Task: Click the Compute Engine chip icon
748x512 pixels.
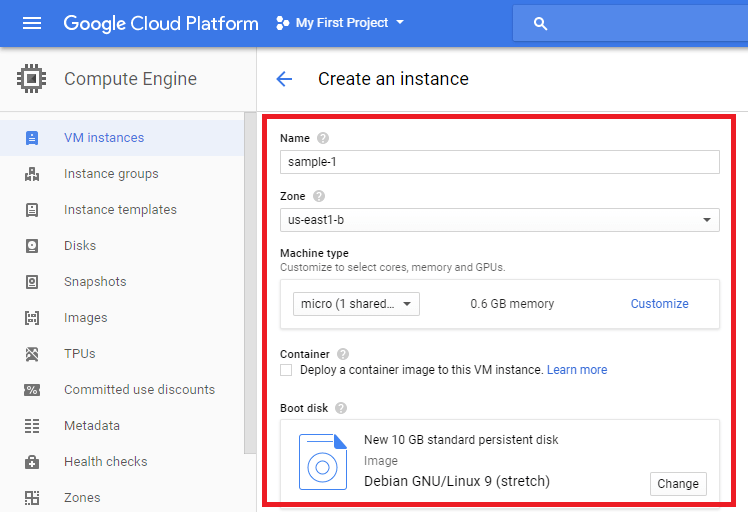Action: (x=31, y=78)
